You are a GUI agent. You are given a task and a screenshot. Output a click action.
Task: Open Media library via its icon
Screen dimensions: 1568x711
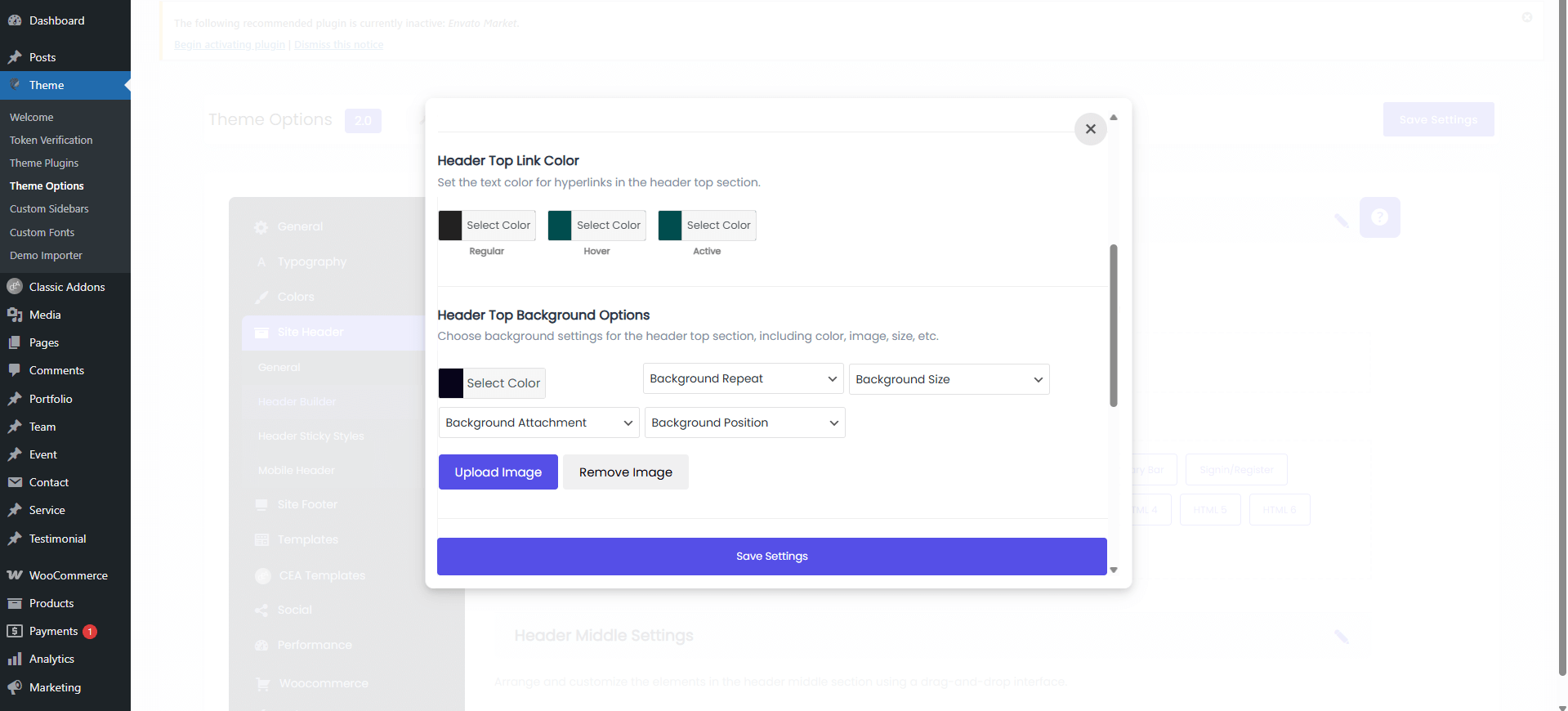(x=15, y=315)
